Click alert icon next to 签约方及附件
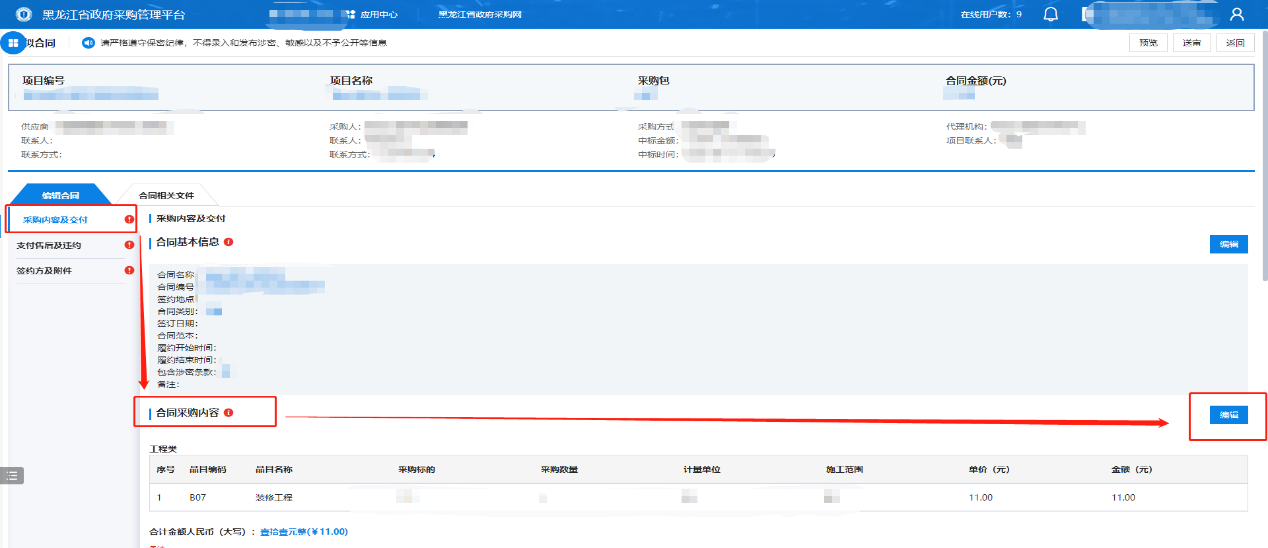Screen dimensions: 1268x548 coord(129,270)
